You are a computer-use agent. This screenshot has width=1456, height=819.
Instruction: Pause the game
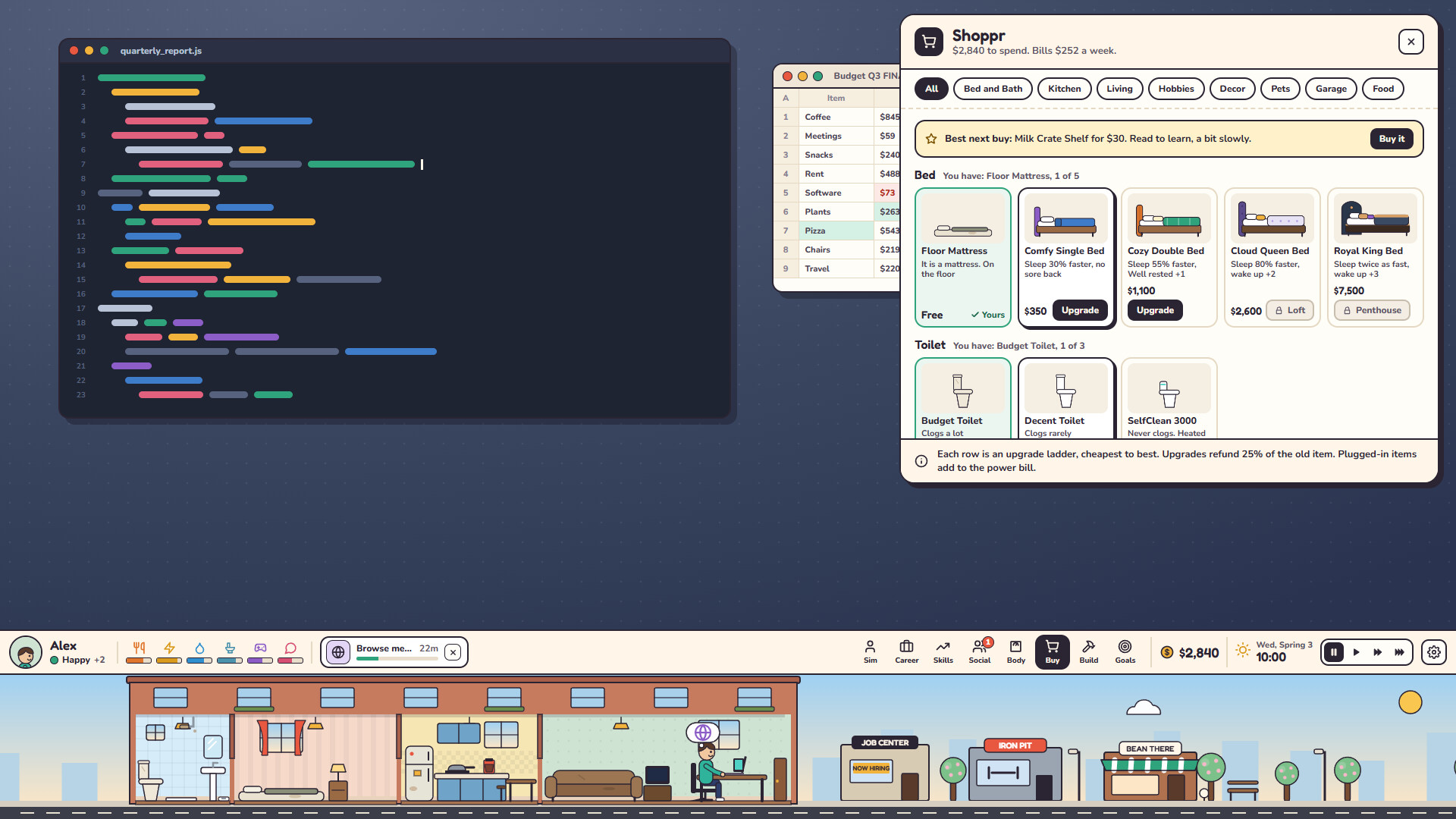click(x=1334, y=652)
